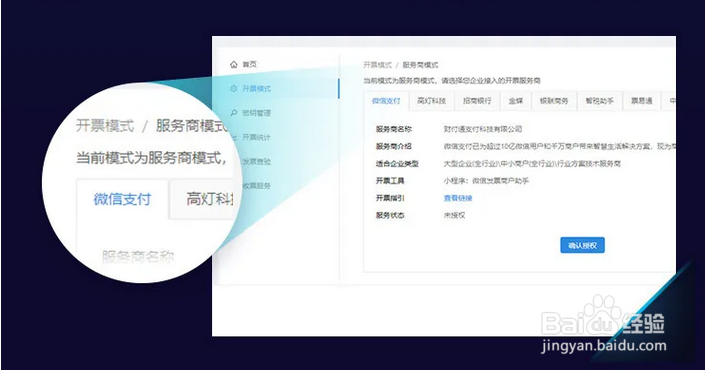Click the company name 财付通支付科技有限公司
Screen dimensions: 705x370
[x=483, y=129]
